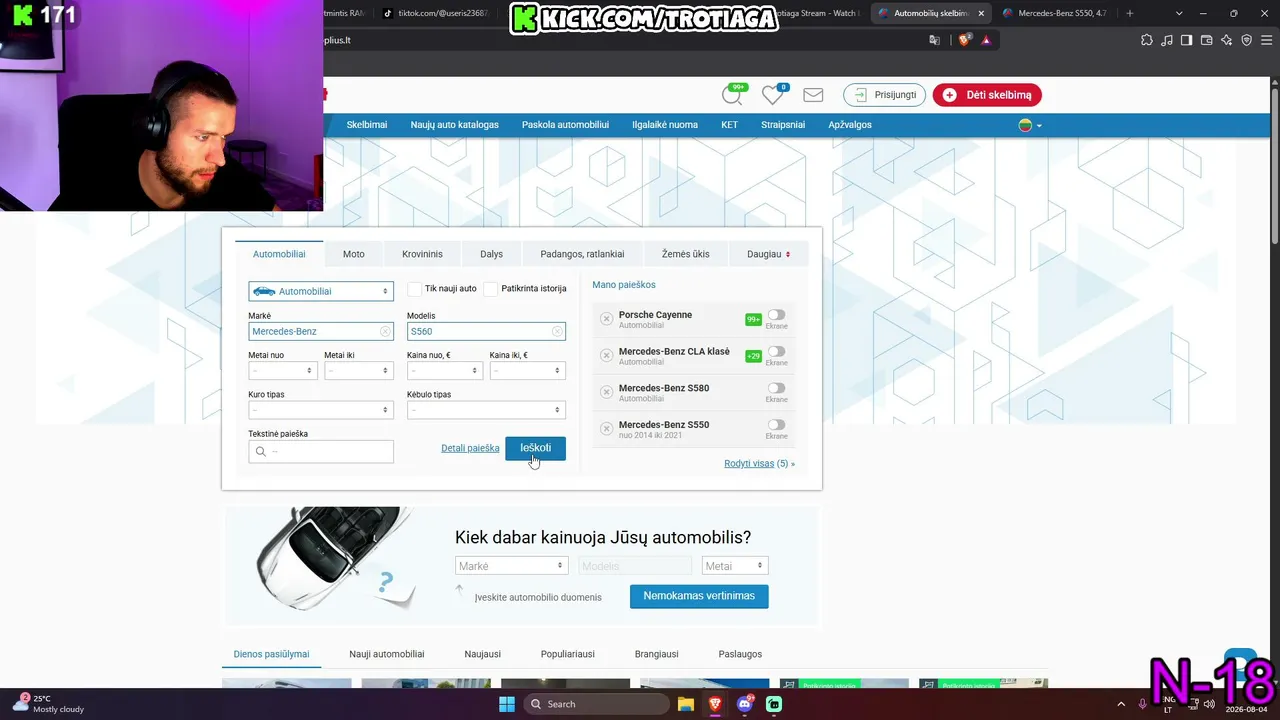Open the Kaina nuo price dropdown
The image size is (1280, 720).
(x=445, y=371)
